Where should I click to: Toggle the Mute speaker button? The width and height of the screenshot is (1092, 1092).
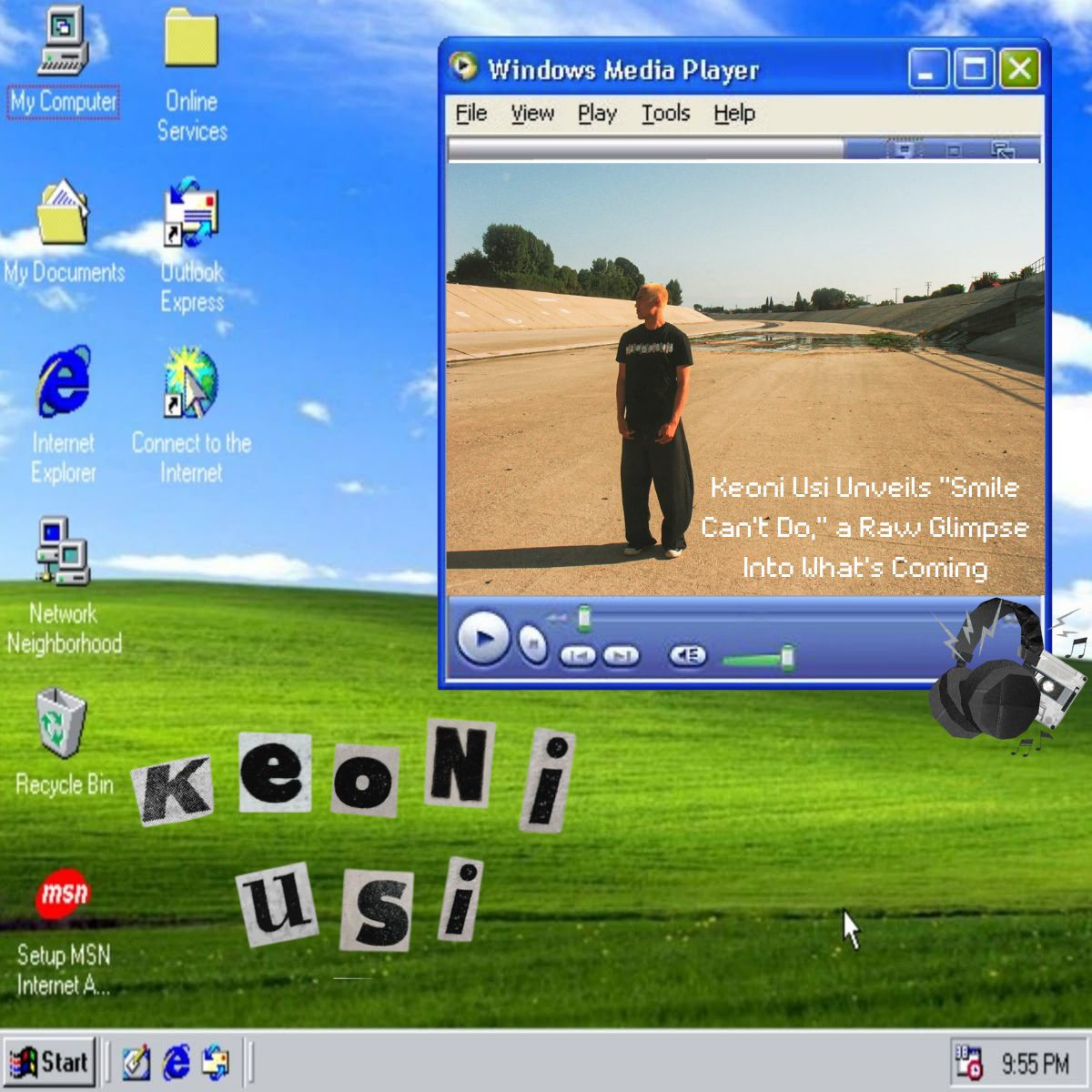click(688, 655)
